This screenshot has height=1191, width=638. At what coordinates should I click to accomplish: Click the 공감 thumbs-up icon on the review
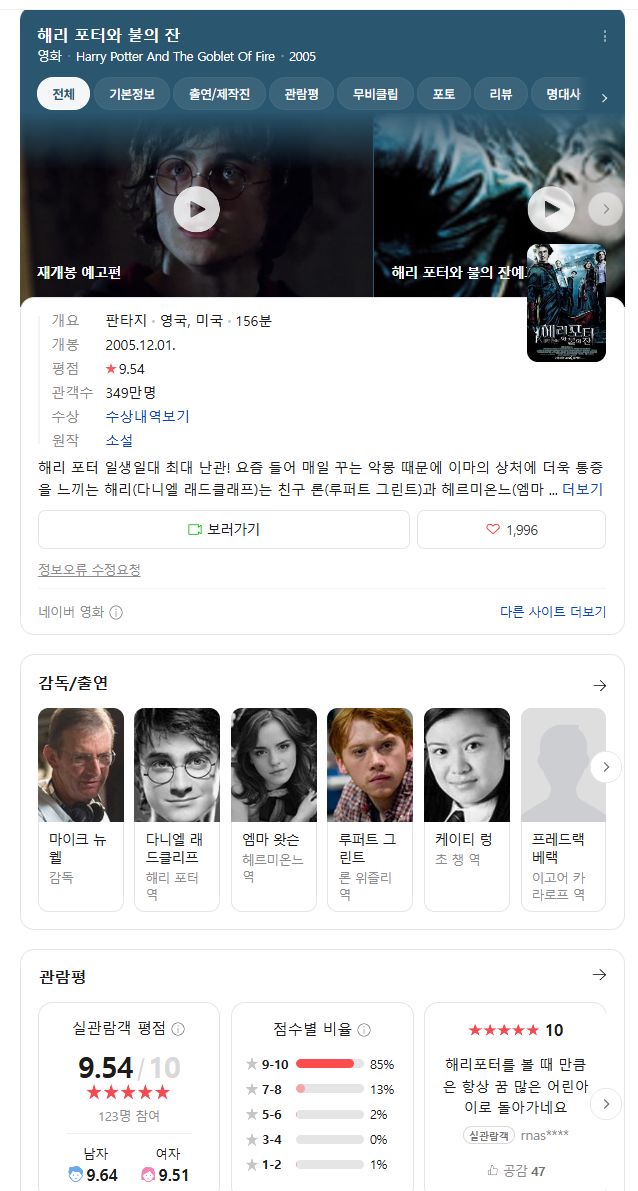[x=493, y=1170]
